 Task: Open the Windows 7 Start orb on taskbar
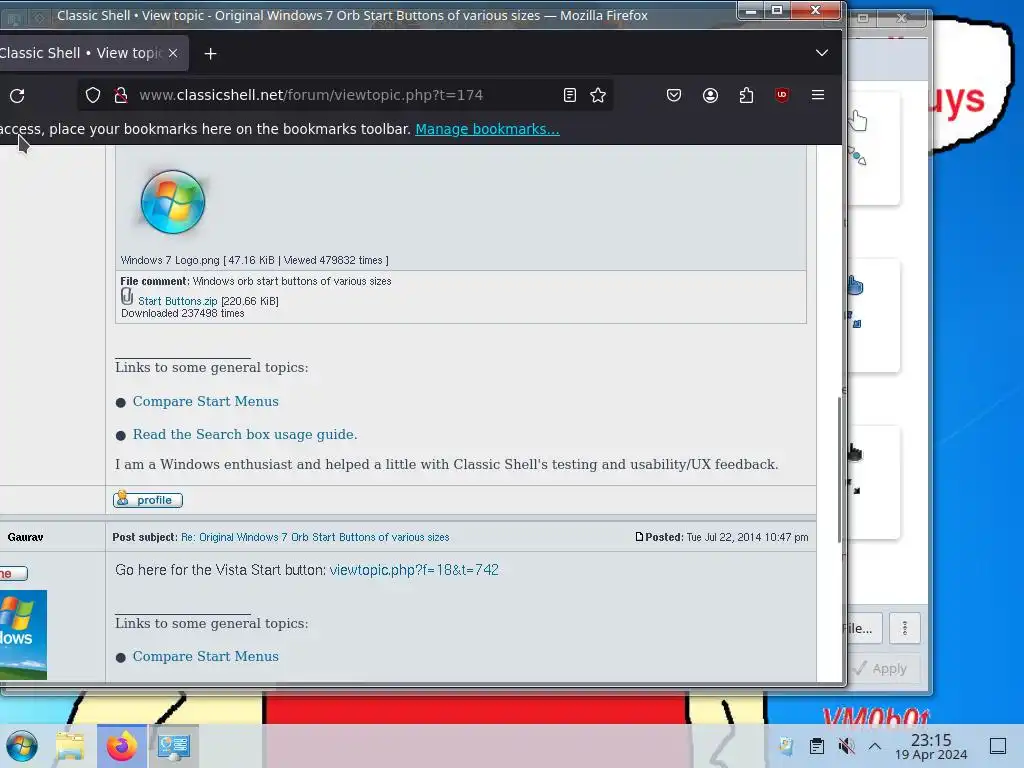(x=22, y=746)
